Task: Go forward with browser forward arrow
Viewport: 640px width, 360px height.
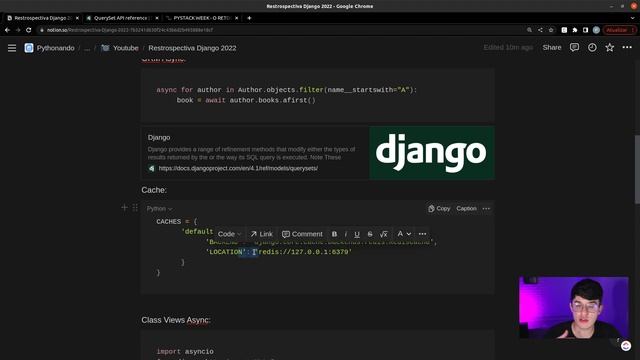Action: (18, 30)
